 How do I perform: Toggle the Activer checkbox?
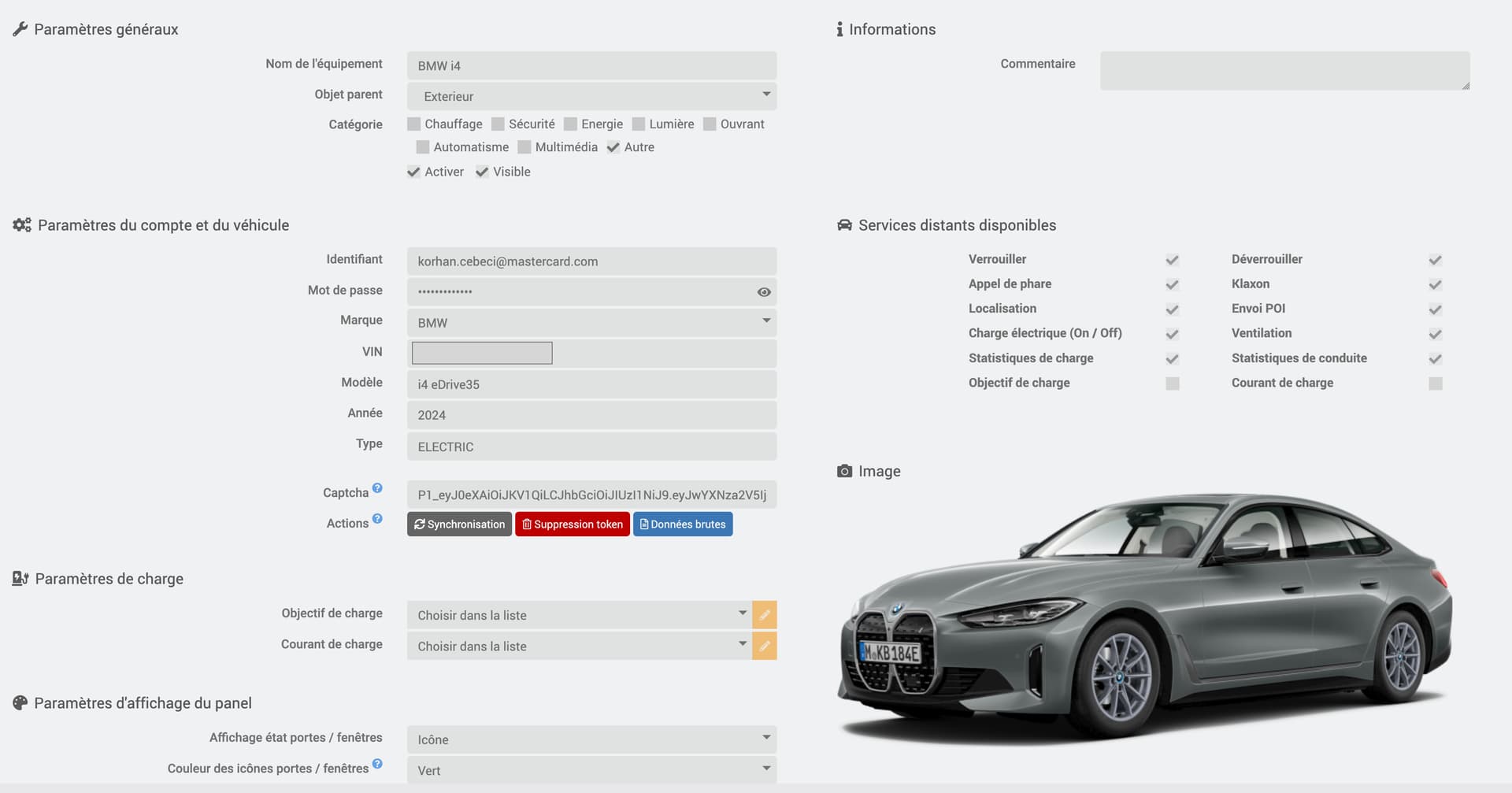413,172
